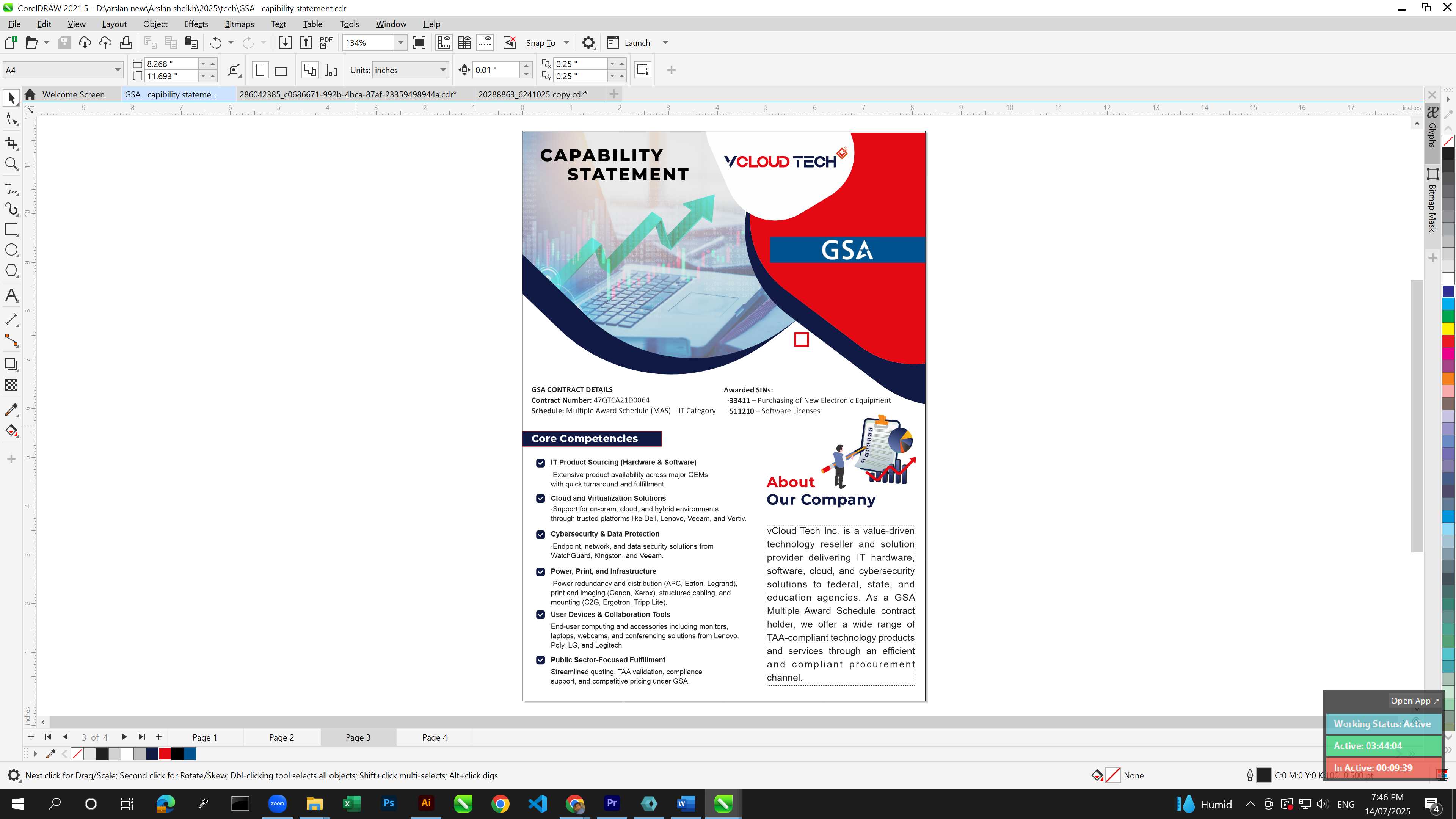Open the Print dialog from toolbar
Image resolution: width=1456 pixels, height=819 pixels.
pyautogui.click(x=126, y=42)
